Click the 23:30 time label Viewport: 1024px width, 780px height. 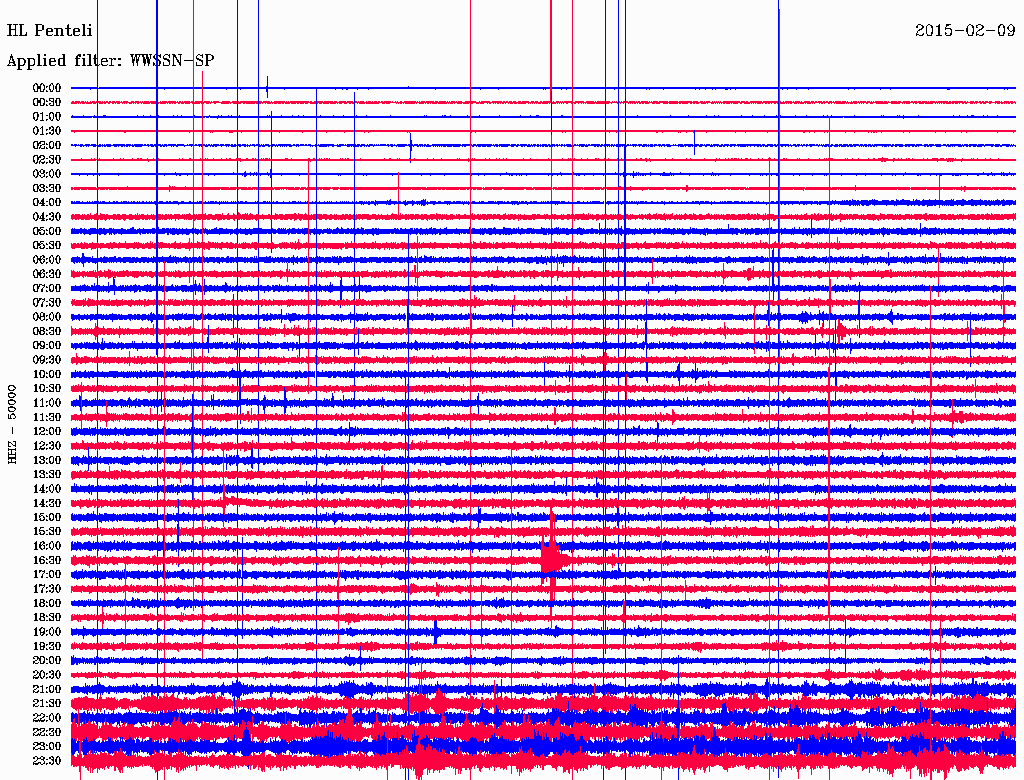coord(46,761)
